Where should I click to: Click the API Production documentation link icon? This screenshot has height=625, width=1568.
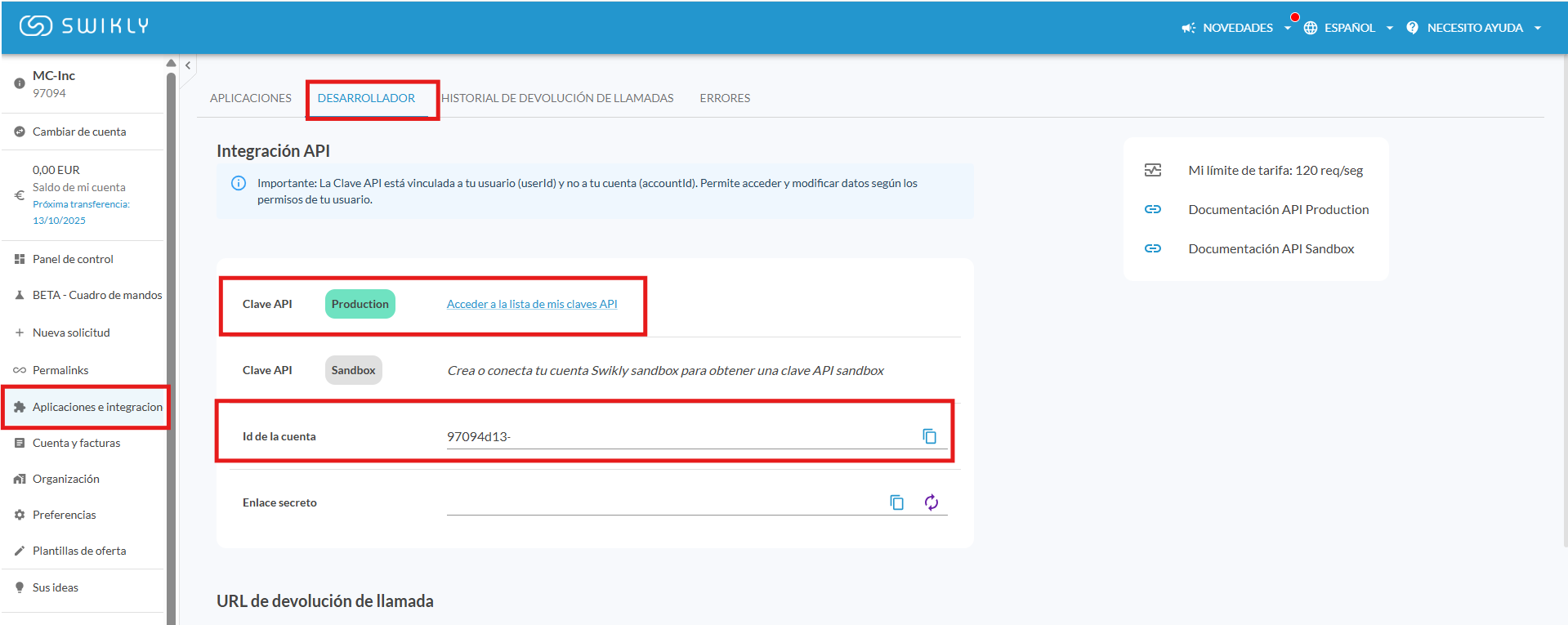[1153, 209]
